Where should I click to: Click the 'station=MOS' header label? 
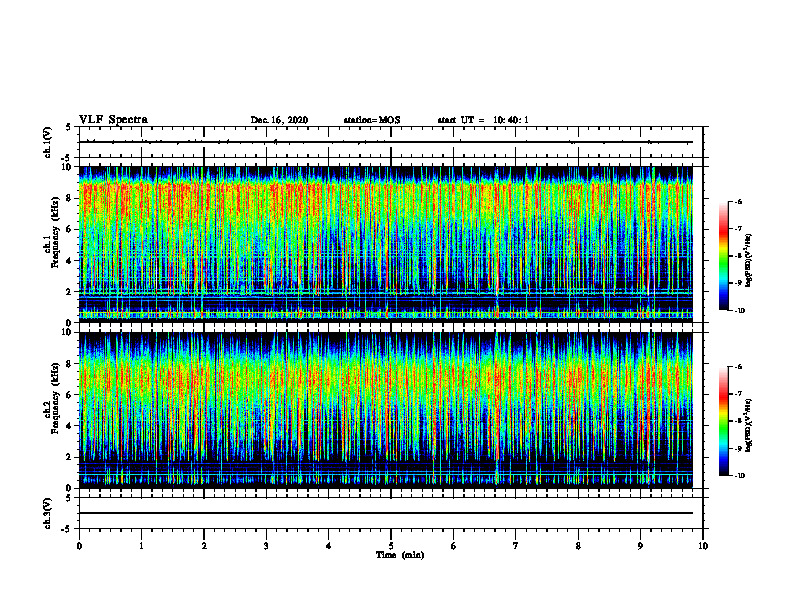tap(372, 120)
